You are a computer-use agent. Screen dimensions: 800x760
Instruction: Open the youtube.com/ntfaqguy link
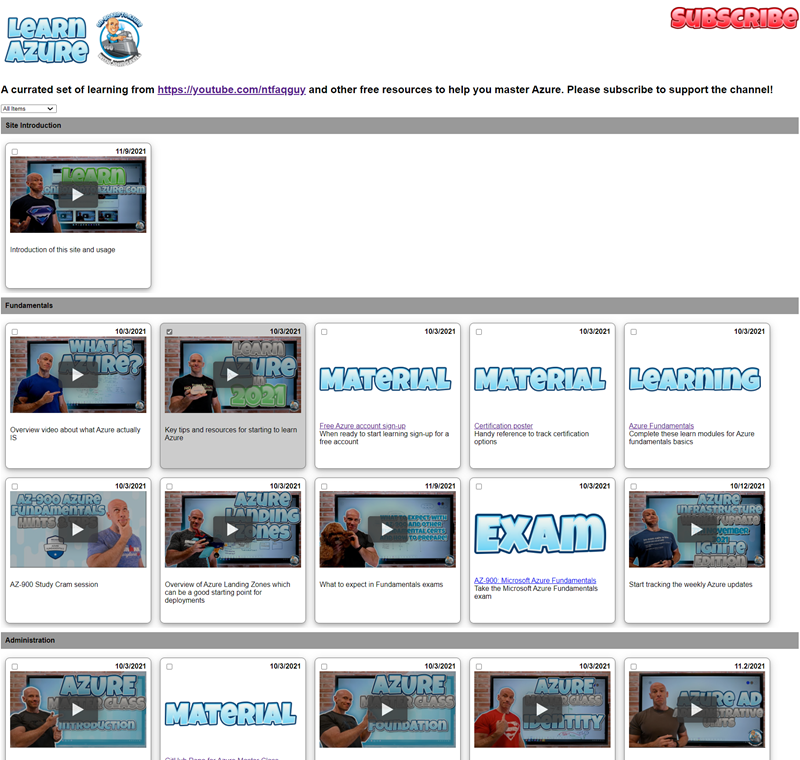tap(232, 89)
